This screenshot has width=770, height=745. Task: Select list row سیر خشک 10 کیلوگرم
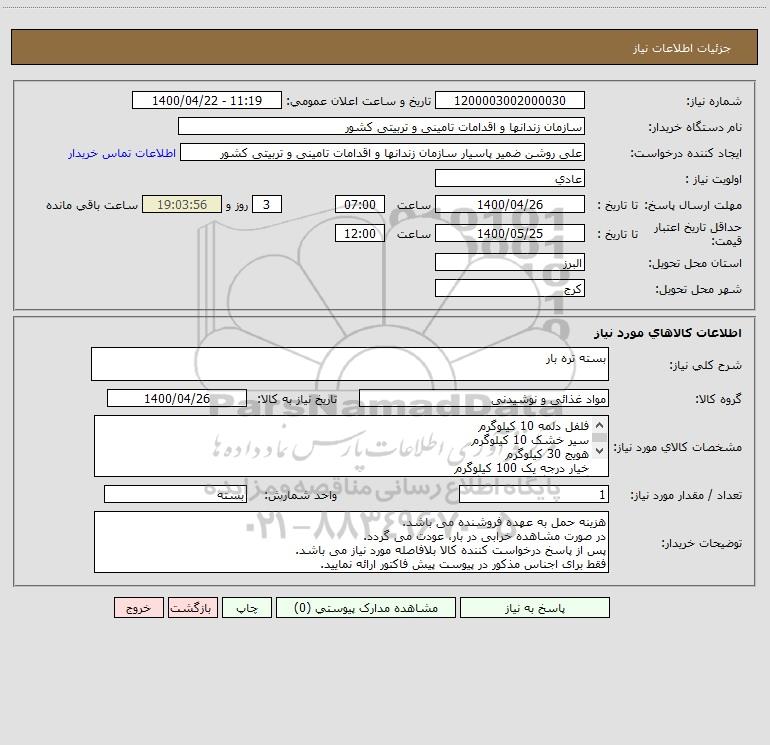pyautogui.click(x=530, y=440)
